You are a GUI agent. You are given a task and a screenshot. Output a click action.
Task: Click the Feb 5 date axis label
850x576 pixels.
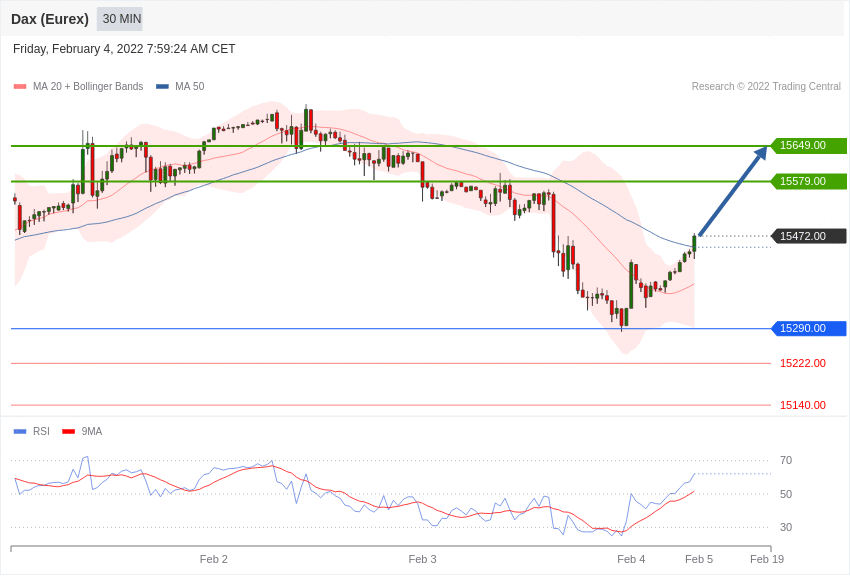click(699, 559)
